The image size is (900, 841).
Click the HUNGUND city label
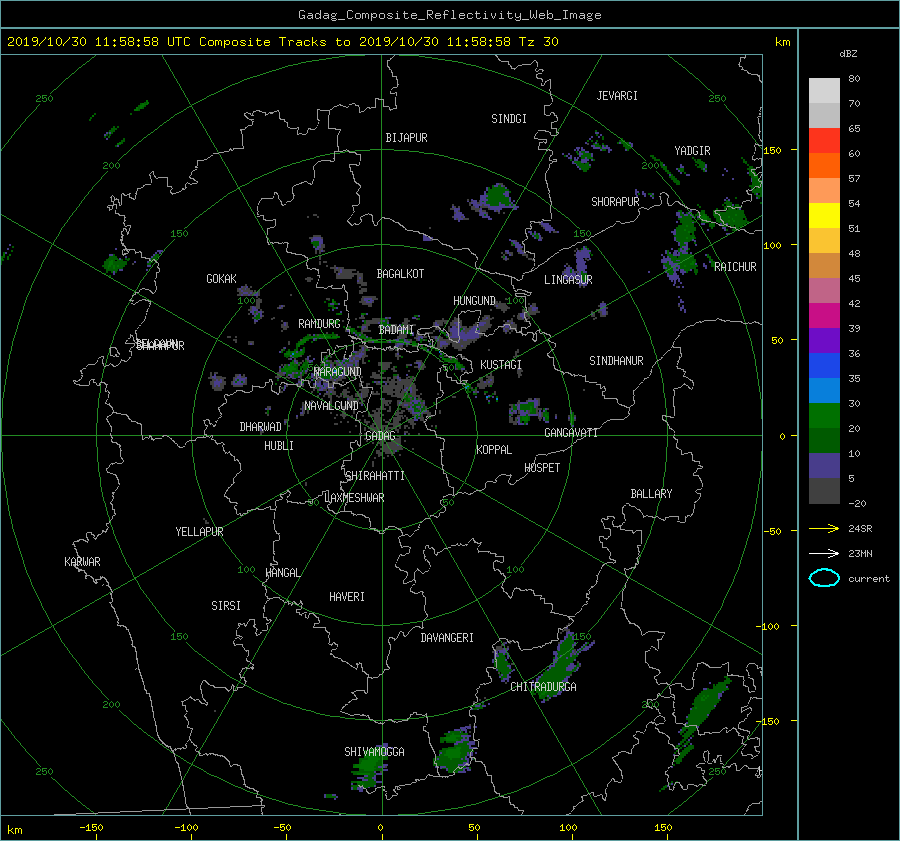coord(474,301)
